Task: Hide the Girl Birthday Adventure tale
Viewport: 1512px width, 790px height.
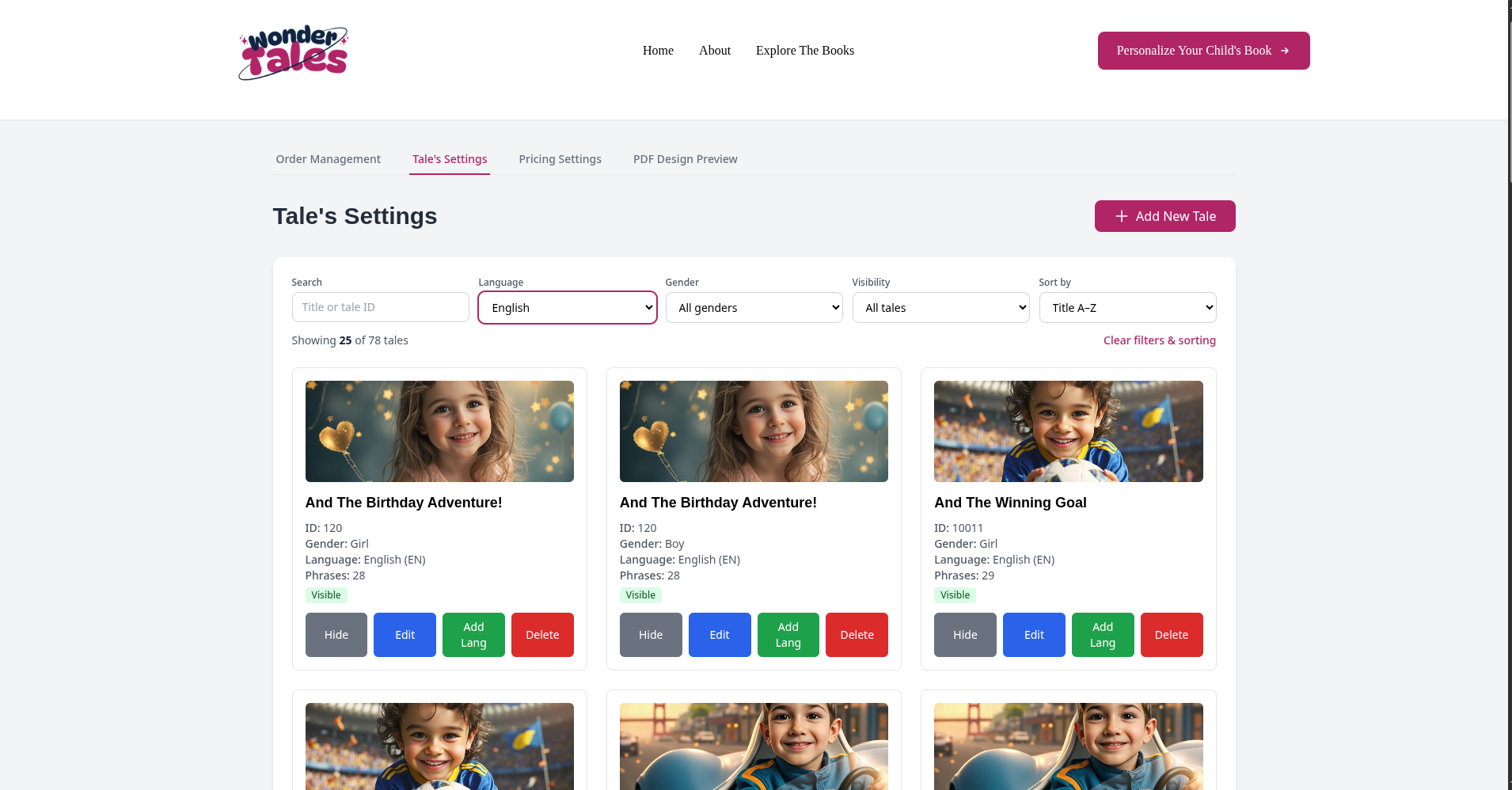Action: point(336,635)
